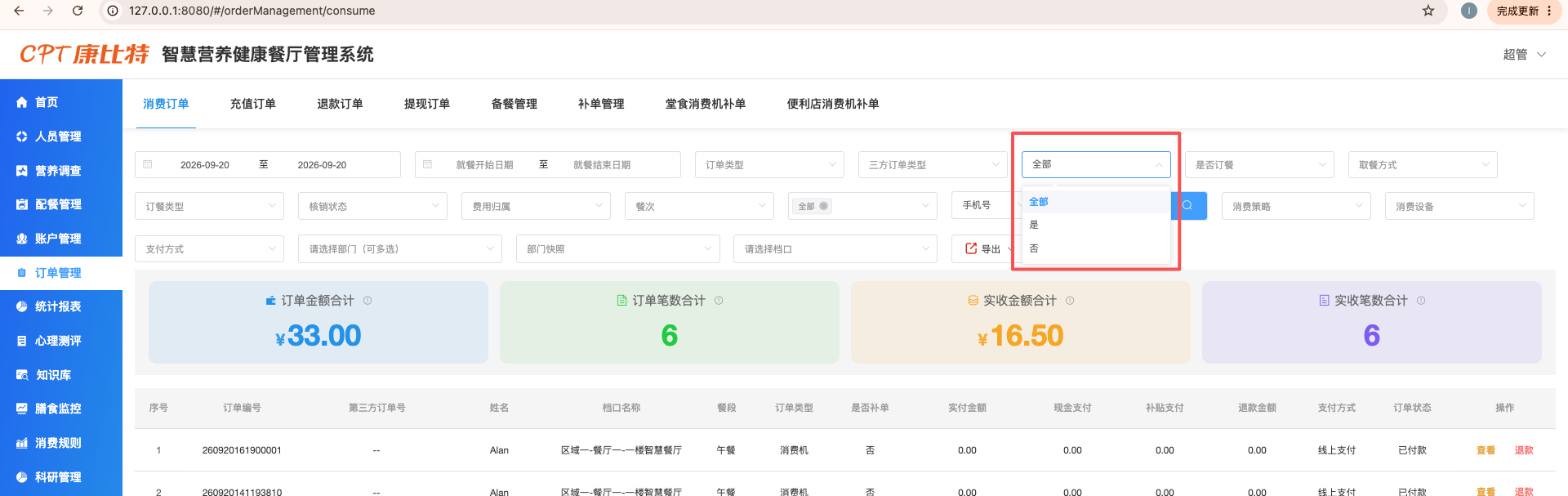Click the blue search magnifier button
Screen dimensions: 1568x496
tap(1188, 206)
